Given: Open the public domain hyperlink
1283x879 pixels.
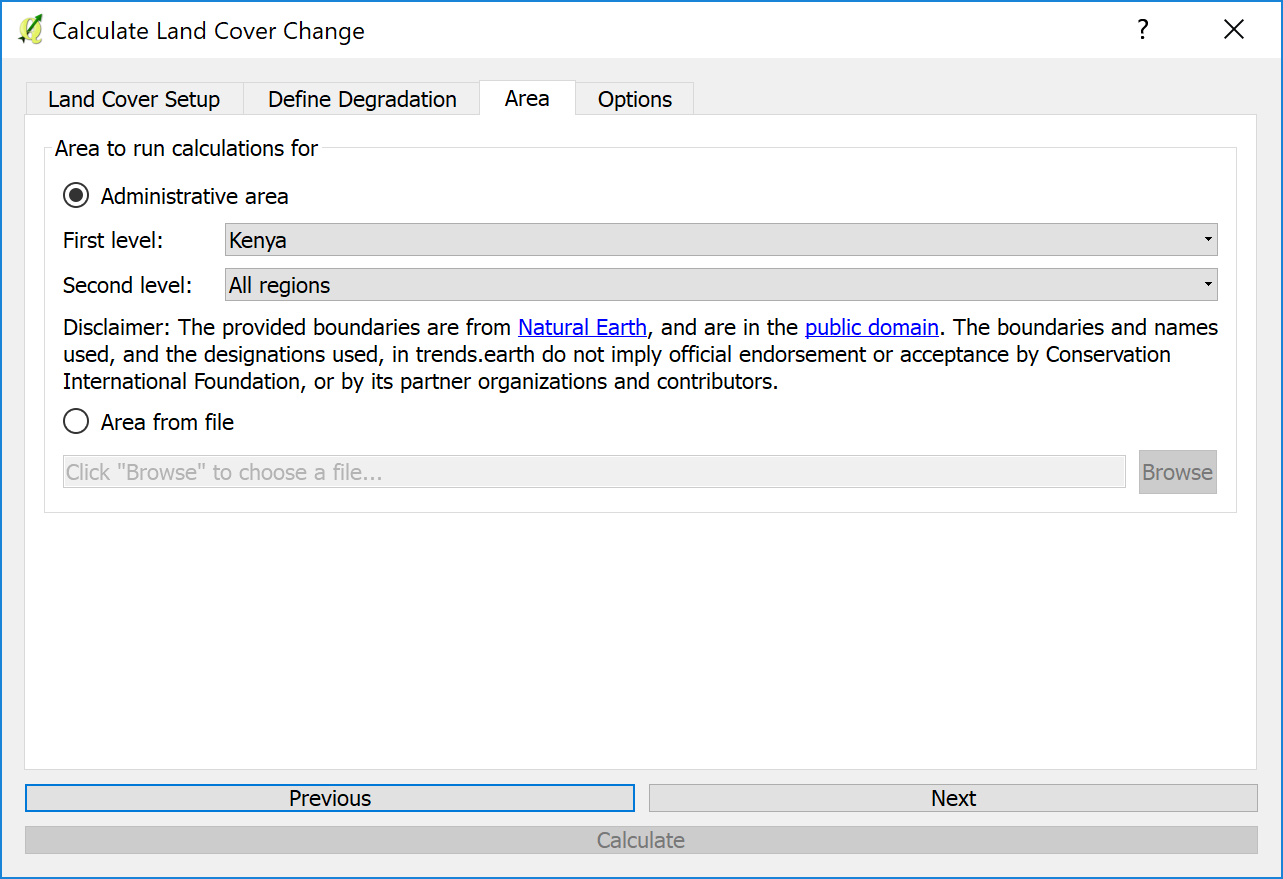Looking at the screenshot, I should 871,327.
